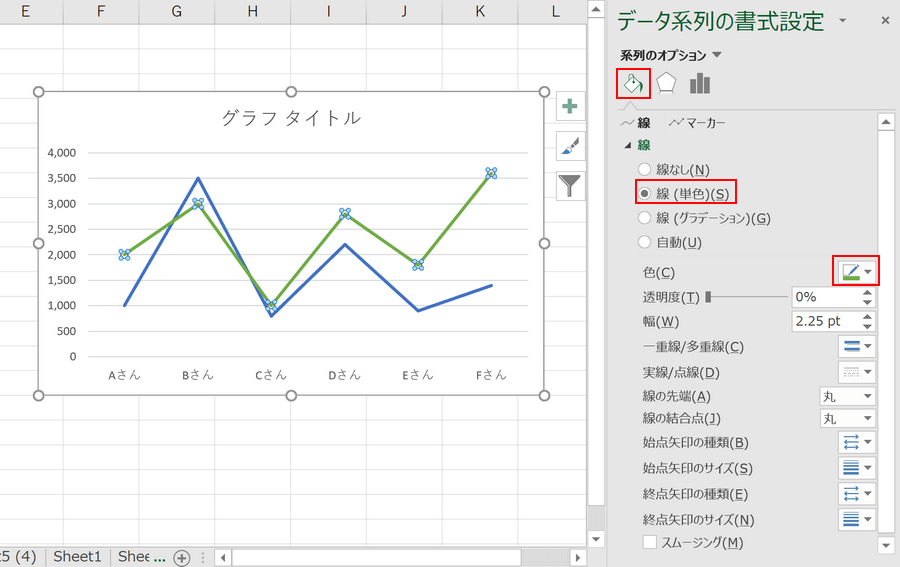Screen dimensions: 900x567
Task: Decrease 幅 with down spinner arrow
Action: (x=867, y=327)
